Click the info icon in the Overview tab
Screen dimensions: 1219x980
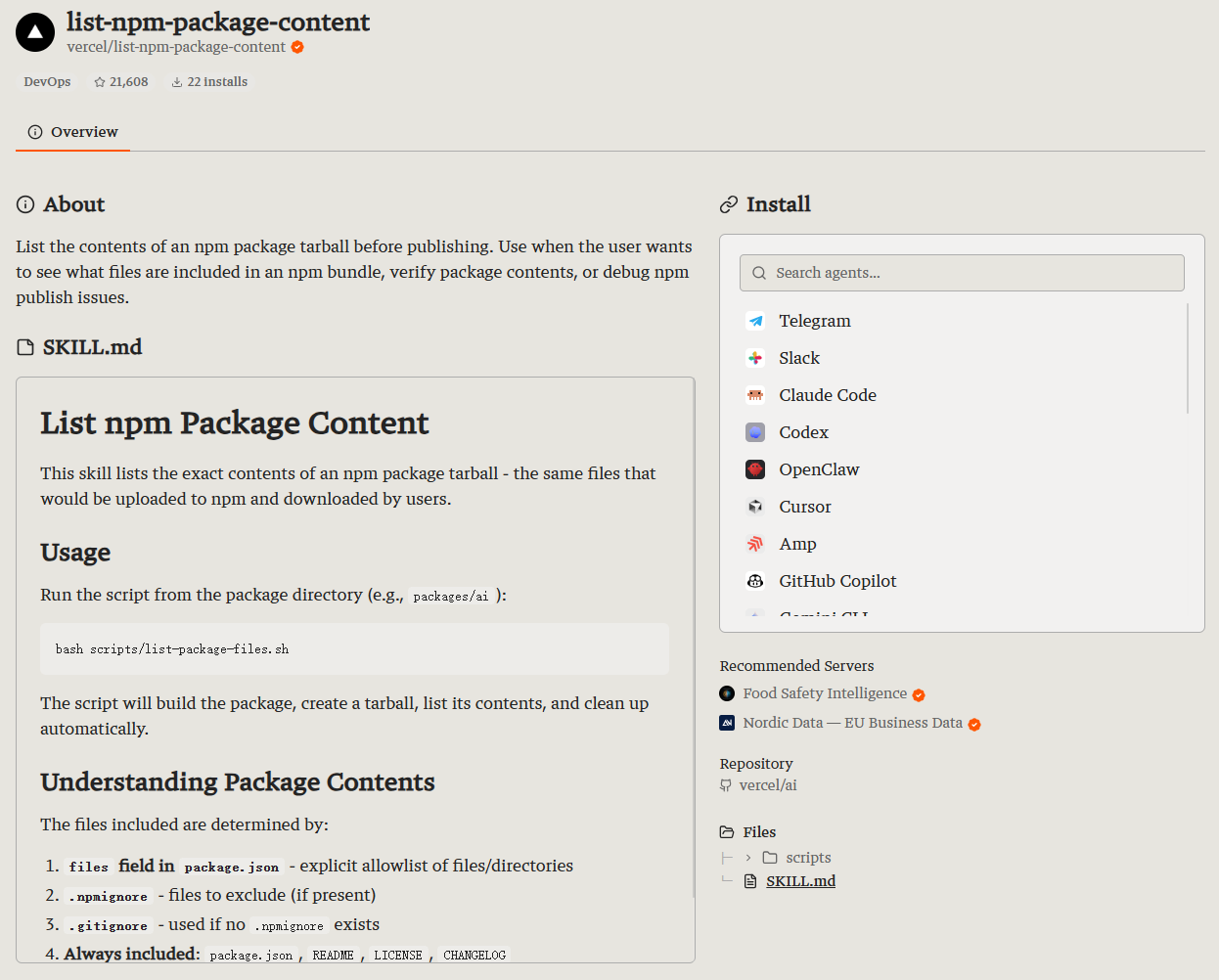pyautogui.click(x=35, y=132)
